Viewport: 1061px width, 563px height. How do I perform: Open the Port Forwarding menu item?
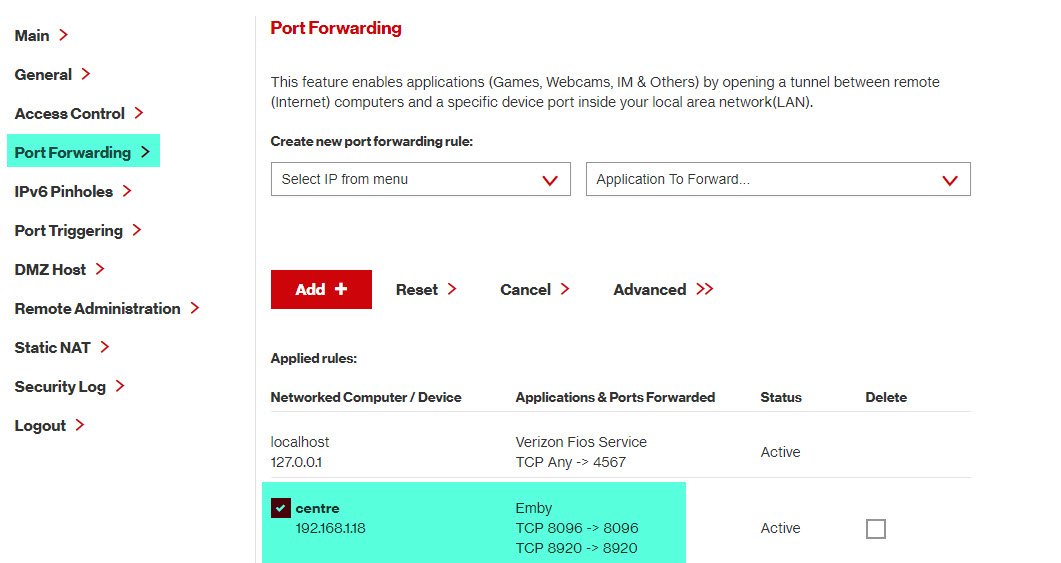(x=73, y=152)
